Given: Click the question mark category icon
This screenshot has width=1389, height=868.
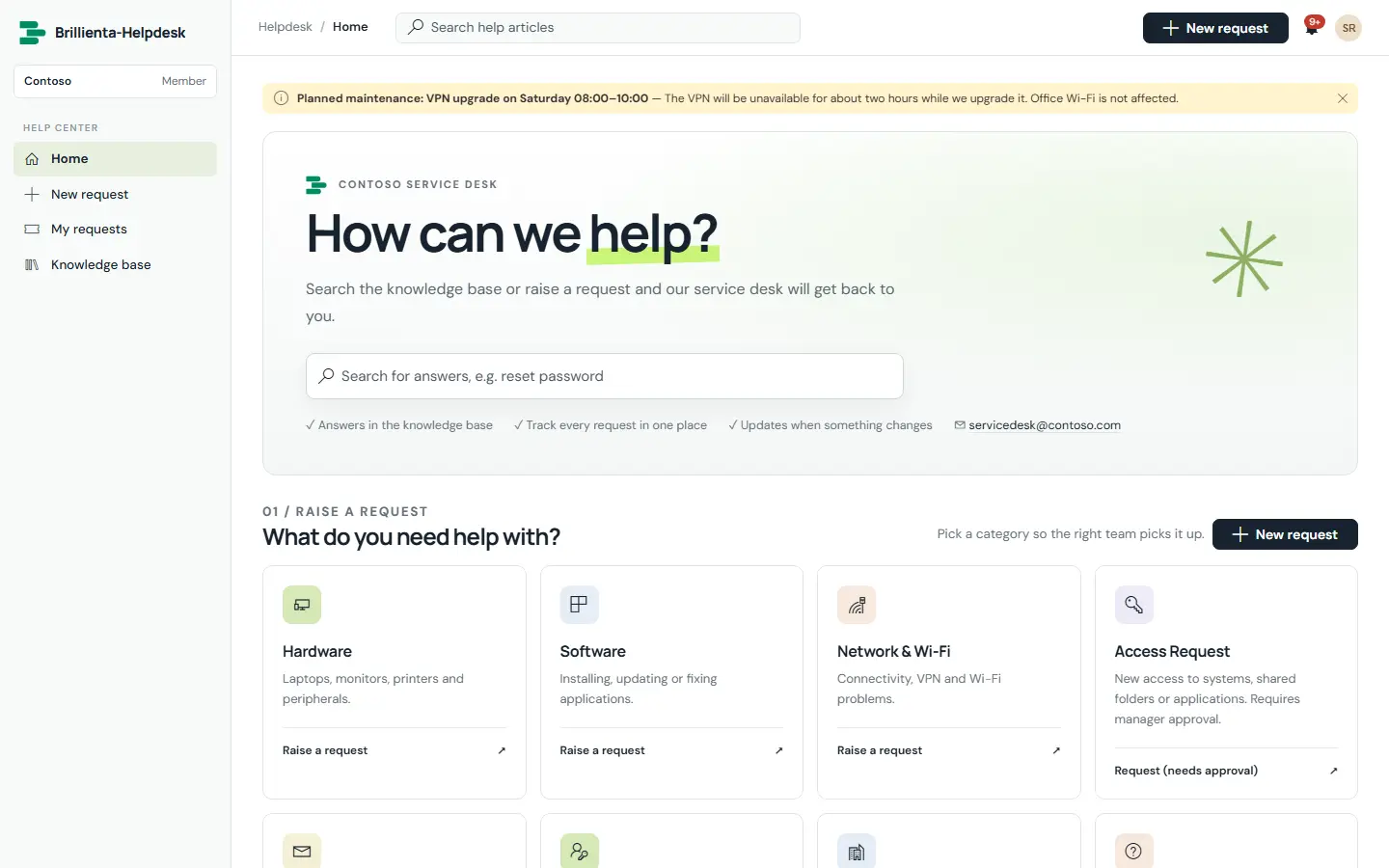Looking at the screenshot, I should (x=1133, y=851).
